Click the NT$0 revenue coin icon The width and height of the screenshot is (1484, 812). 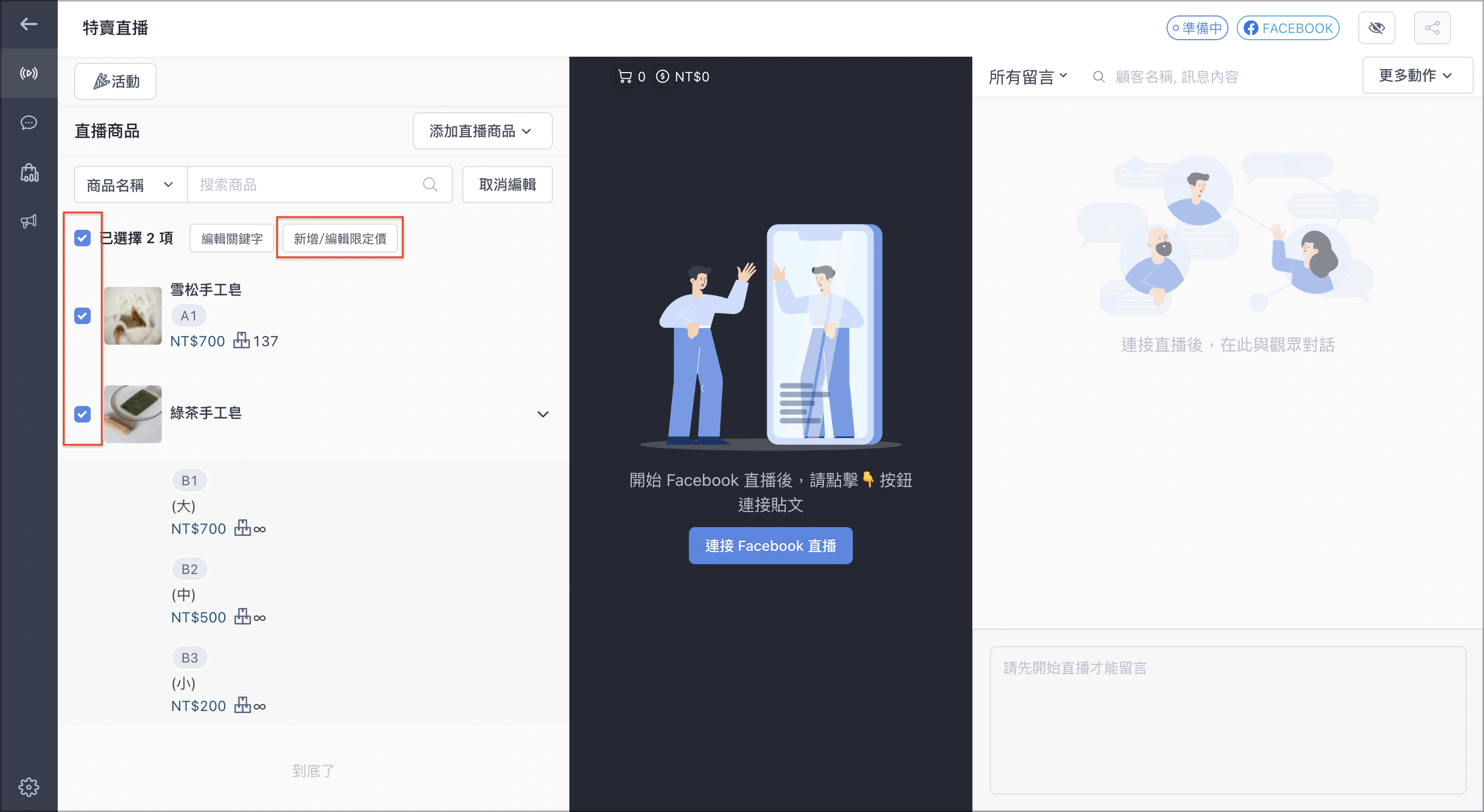point(663,77)
